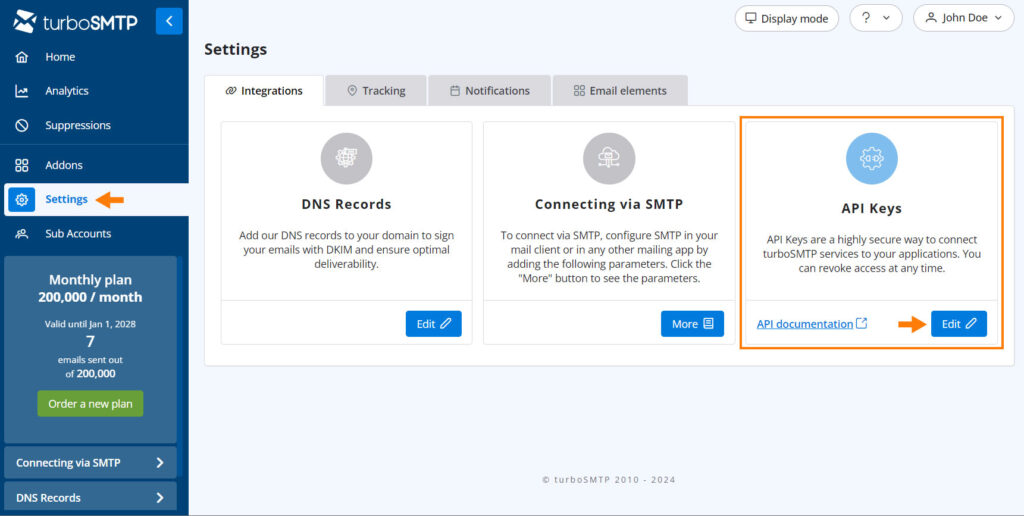Open Analytics chart icon in sidebar

click(x=22, y=91)
